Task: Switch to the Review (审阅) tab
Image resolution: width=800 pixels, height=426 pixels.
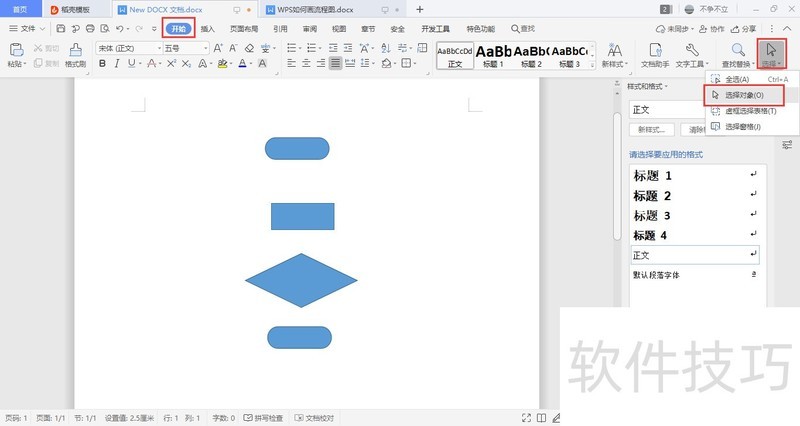Action: click(x=310, y=29)
